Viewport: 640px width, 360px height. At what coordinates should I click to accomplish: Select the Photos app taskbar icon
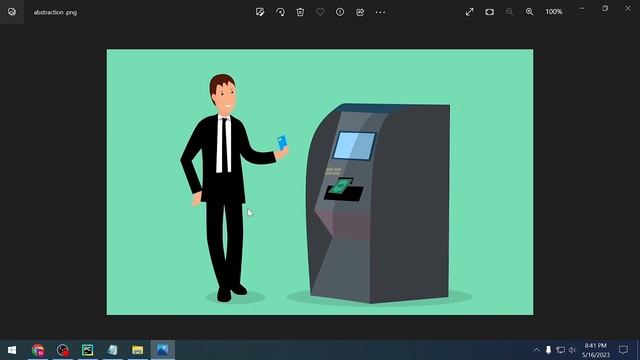162,350
